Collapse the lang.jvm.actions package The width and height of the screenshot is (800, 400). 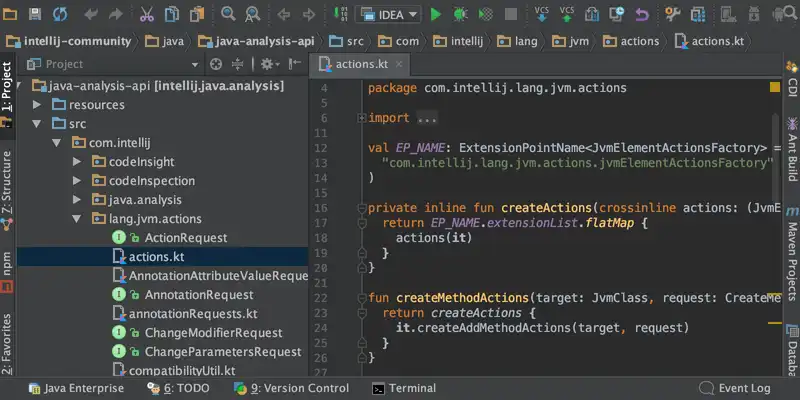click(77, 219)
